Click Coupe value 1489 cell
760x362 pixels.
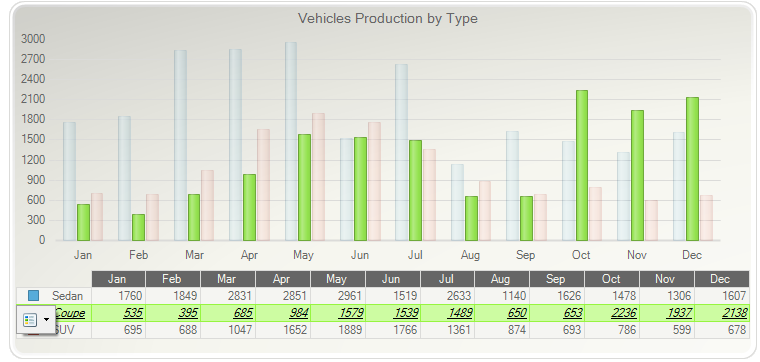coord(447,313)
